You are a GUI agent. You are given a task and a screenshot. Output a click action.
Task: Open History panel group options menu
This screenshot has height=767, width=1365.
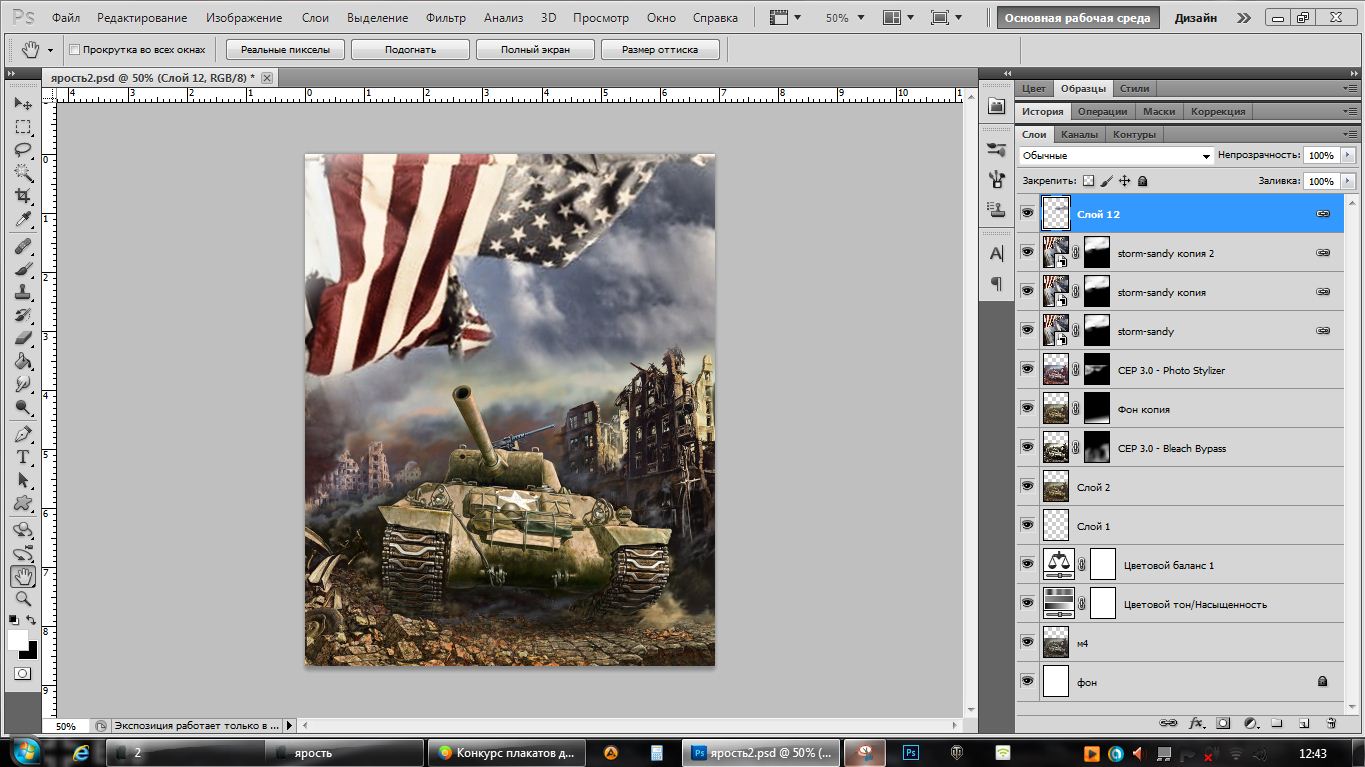coord(1351,111)
